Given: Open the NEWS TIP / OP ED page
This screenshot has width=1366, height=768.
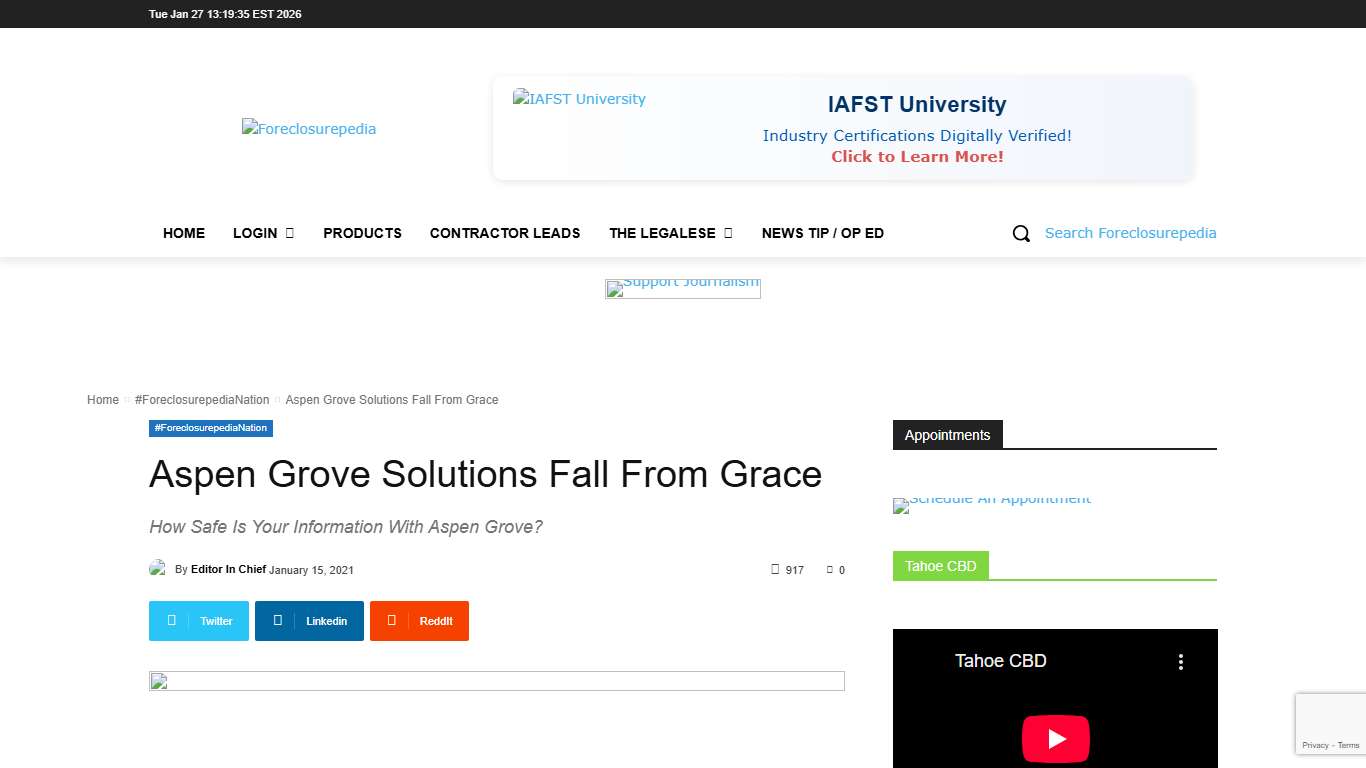Looking at the screenshot, I should tap(823, 233).
